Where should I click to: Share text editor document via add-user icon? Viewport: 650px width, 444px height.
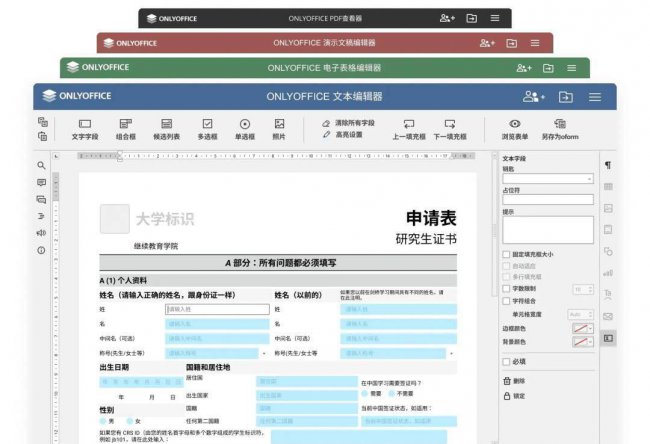(533, 97)
